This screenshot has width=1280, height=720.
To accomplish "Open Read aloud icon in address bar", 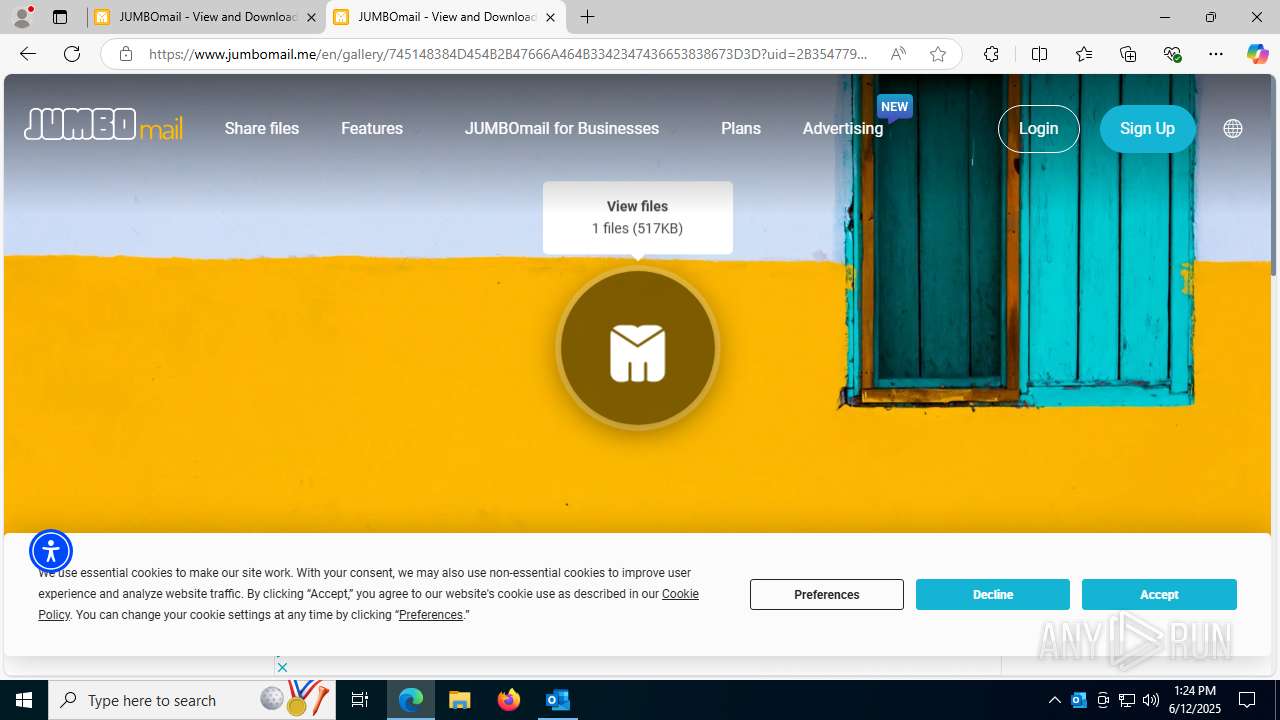I will [x=898, y=54].
